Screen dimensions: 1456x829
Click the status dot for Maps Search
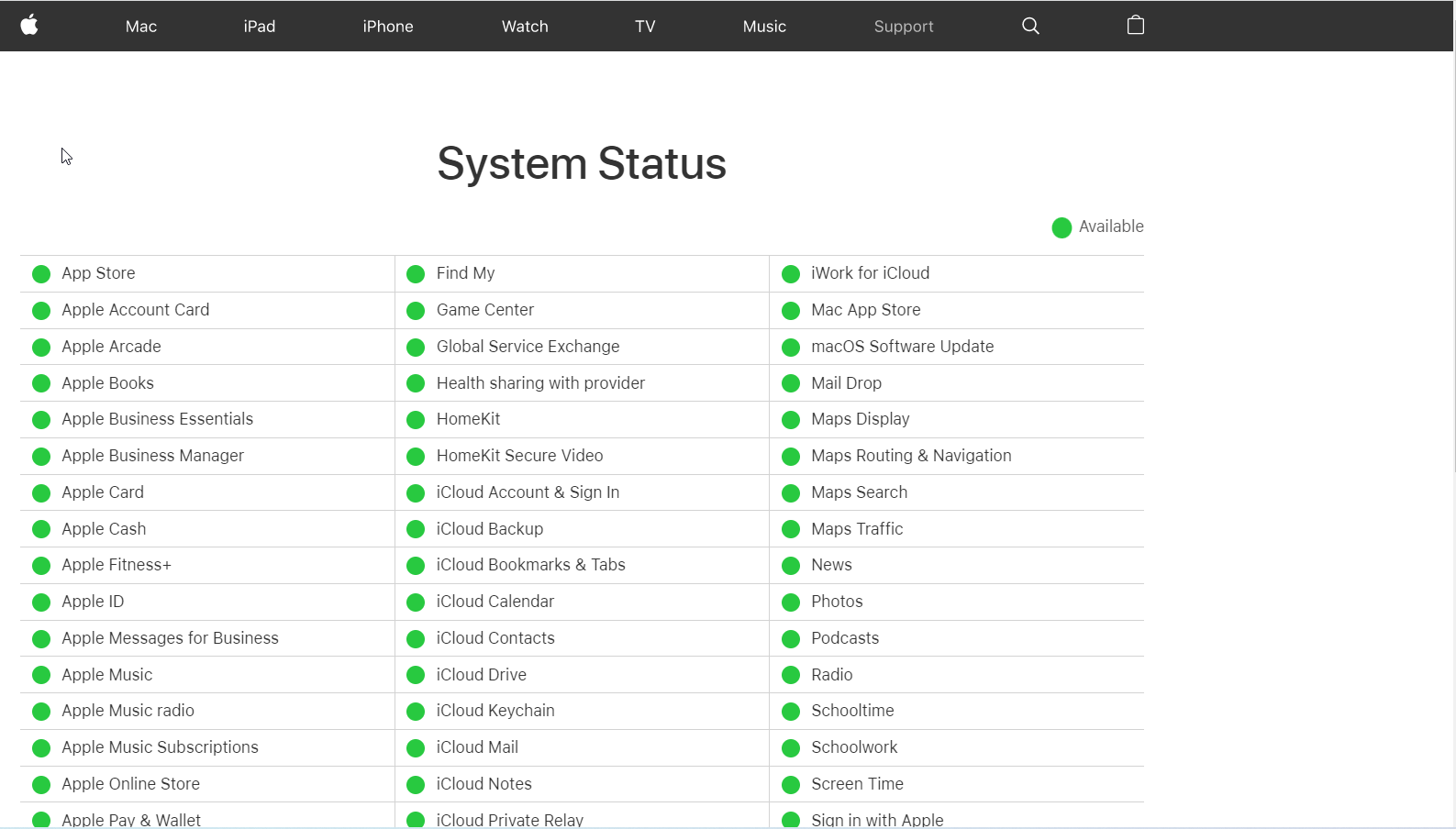click(791, 493)
